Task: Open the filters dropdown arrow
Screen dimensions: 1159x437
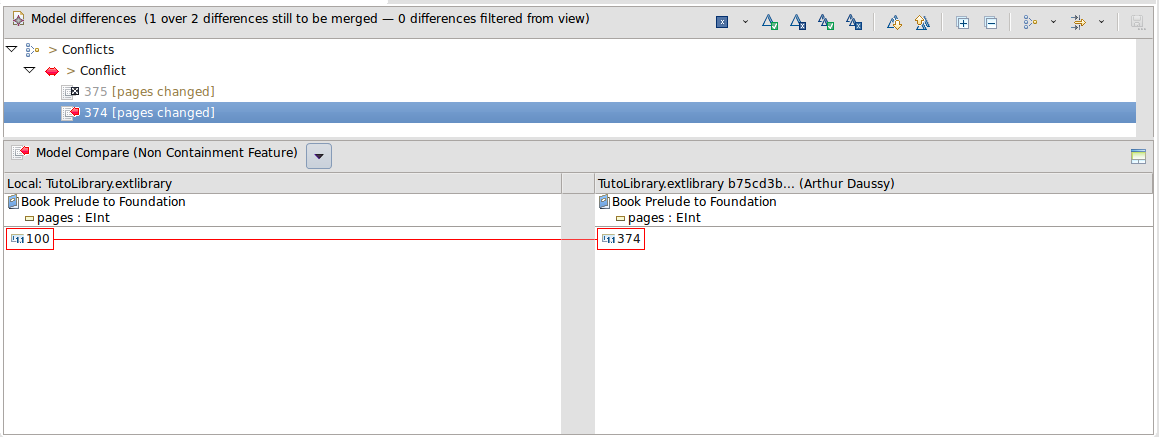Action: [1101, 22]
